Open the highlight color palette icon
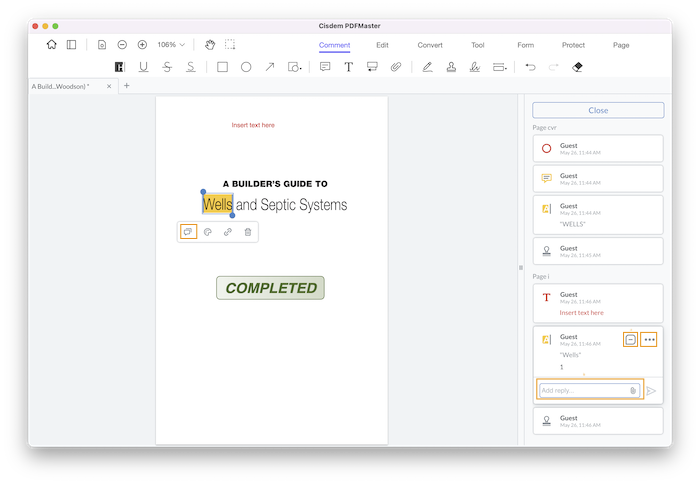This screenshot has width=700, height=484. [x=208, y=232]
